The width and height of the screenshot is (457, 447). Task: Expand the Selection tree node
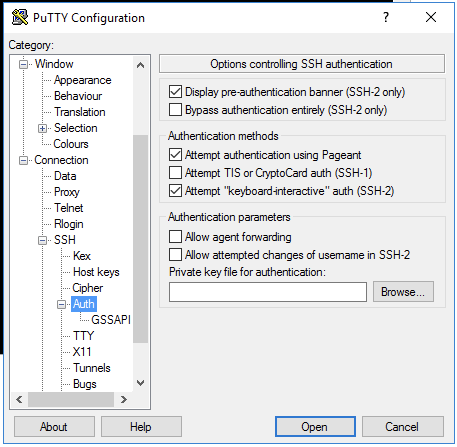coord(42,128)
